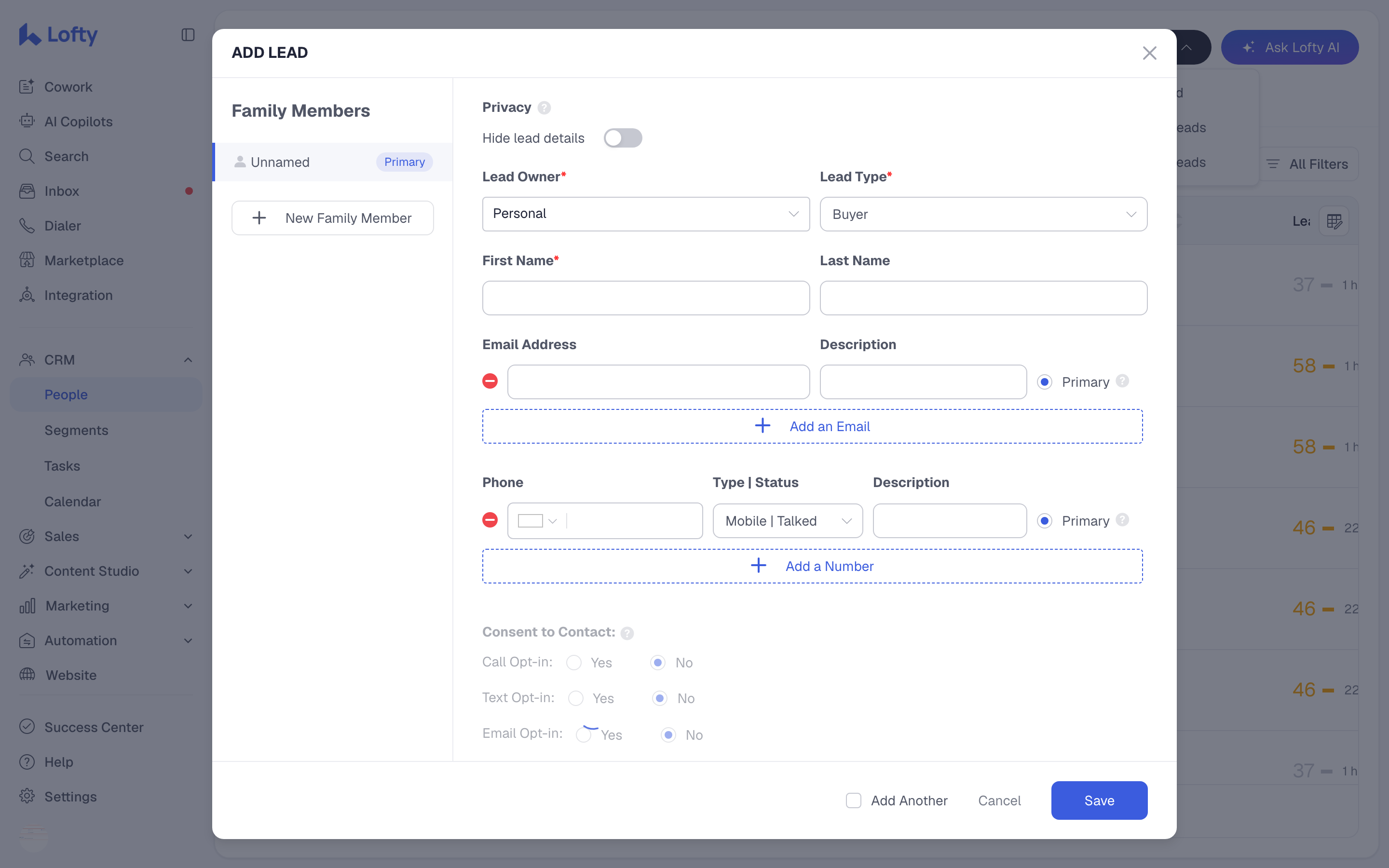Check the Add Another checkbox
1389x868 pixels.
click(854, 800)
